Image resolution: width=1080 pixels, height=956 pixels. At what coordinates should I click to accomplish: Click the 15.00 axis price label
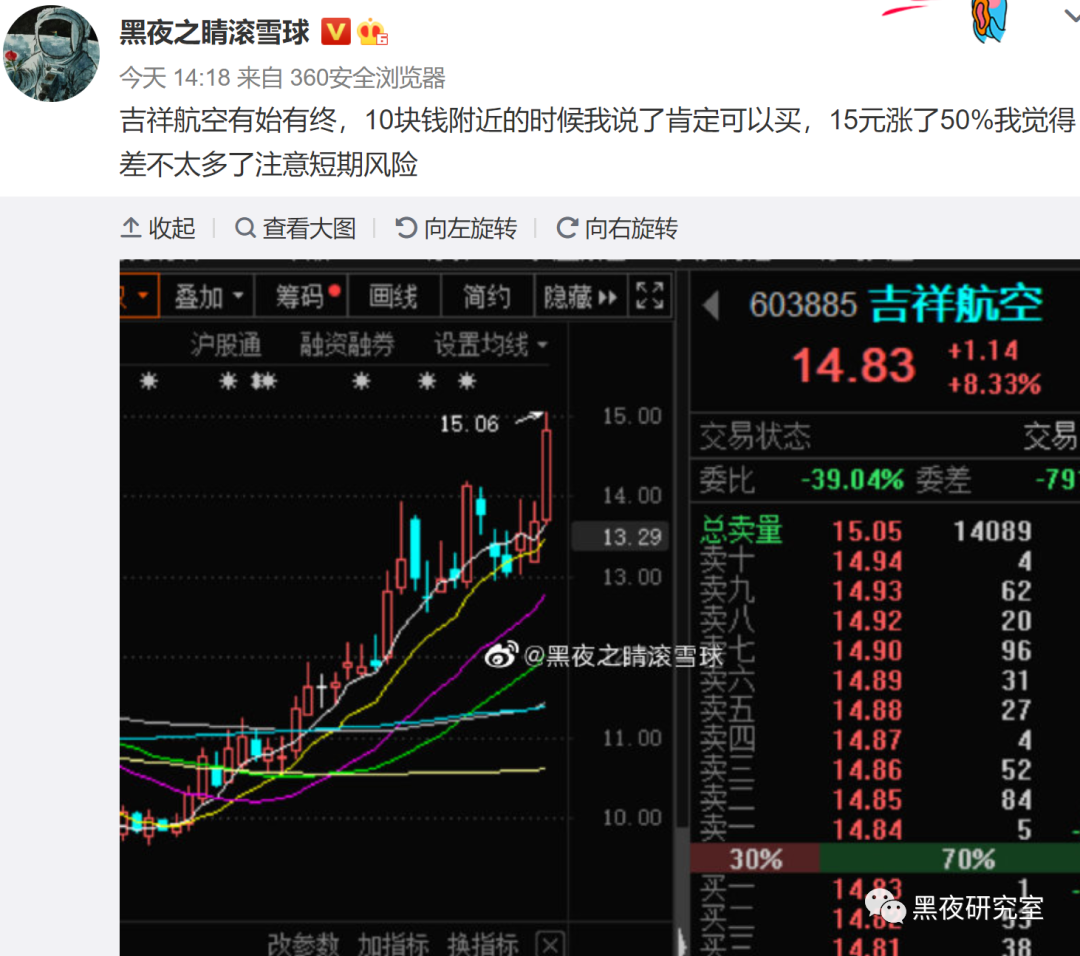[x=632, y=416]
